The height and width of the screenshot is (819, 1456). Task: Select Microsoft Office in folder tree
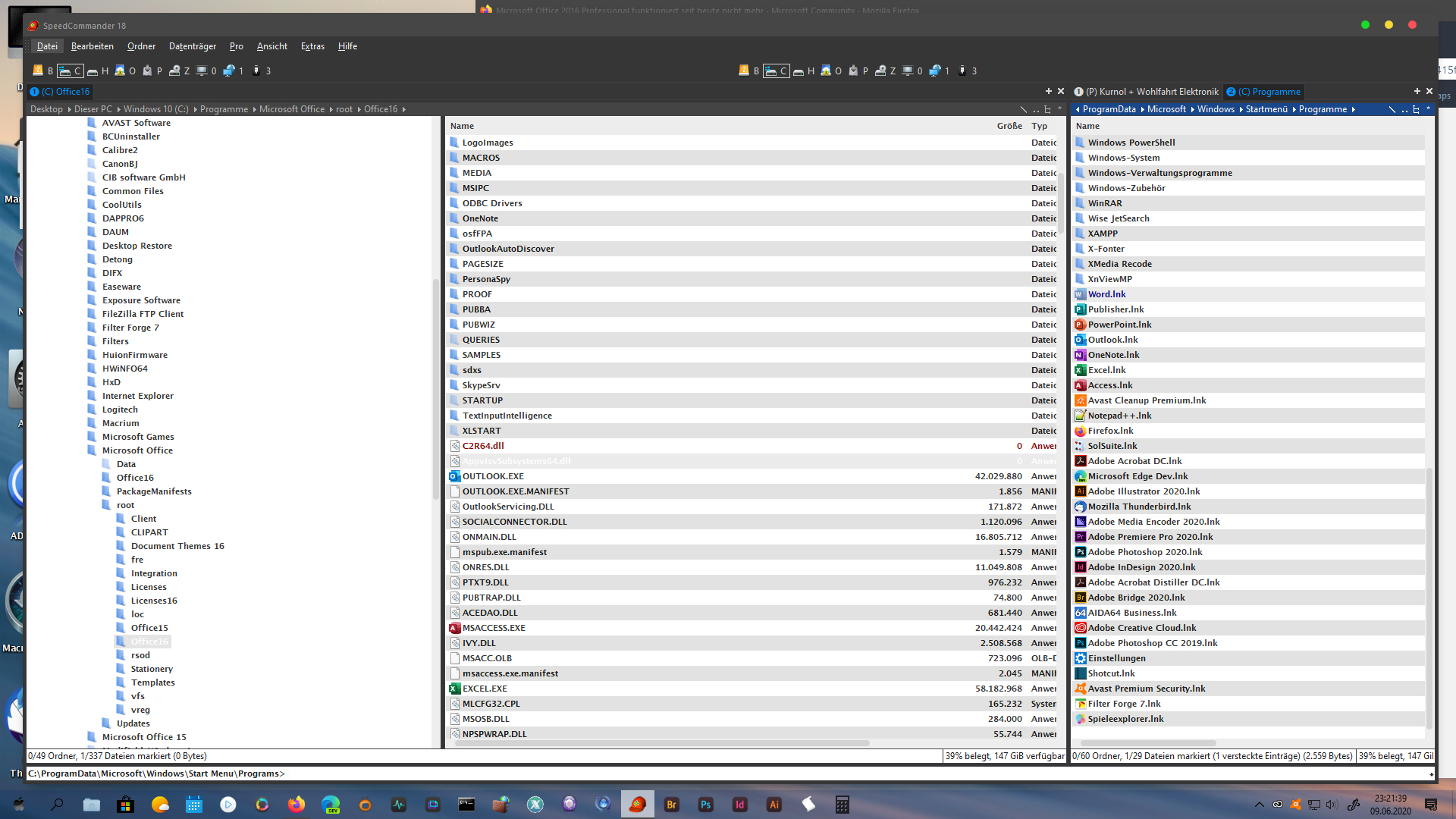[x=137, y=450]
